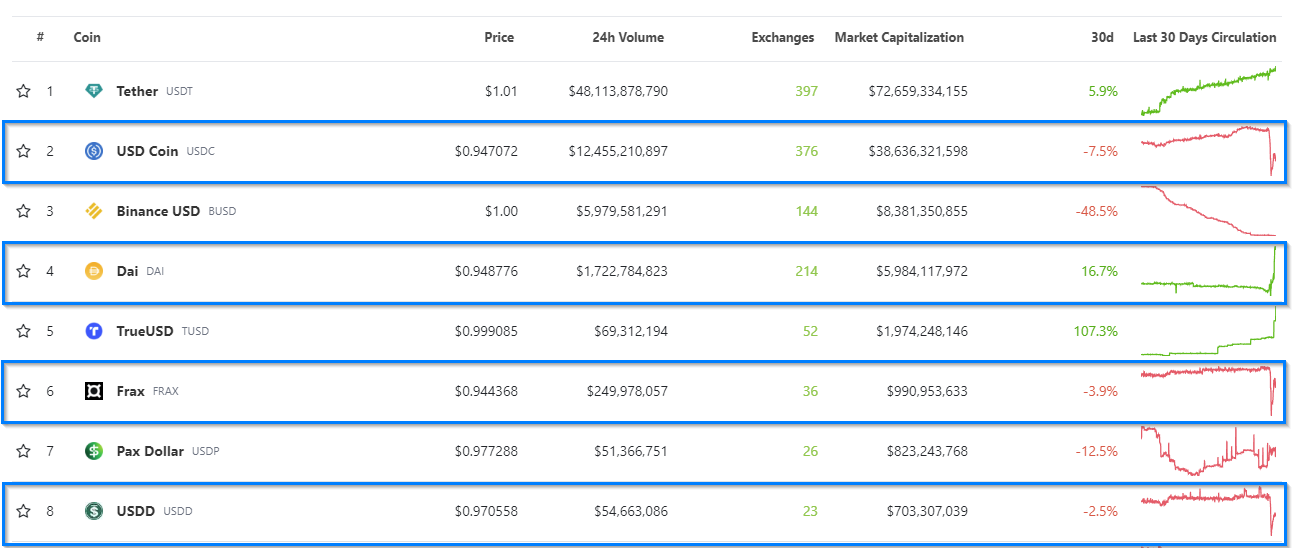1296x548 pixels.
Task: Star the Pax Dollar row
Action: click(23, 451)
